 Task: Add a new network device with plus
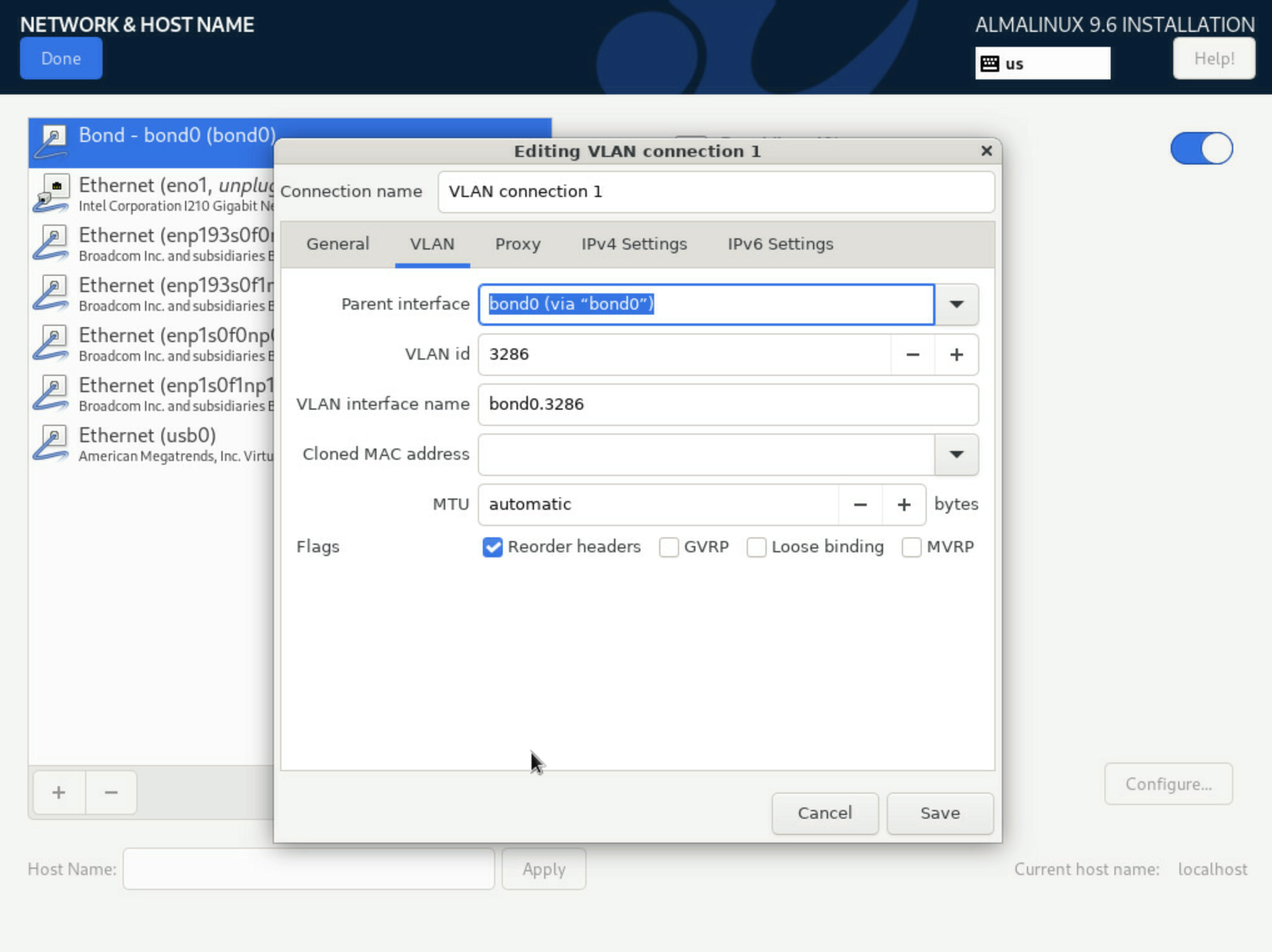click(59, 792)
